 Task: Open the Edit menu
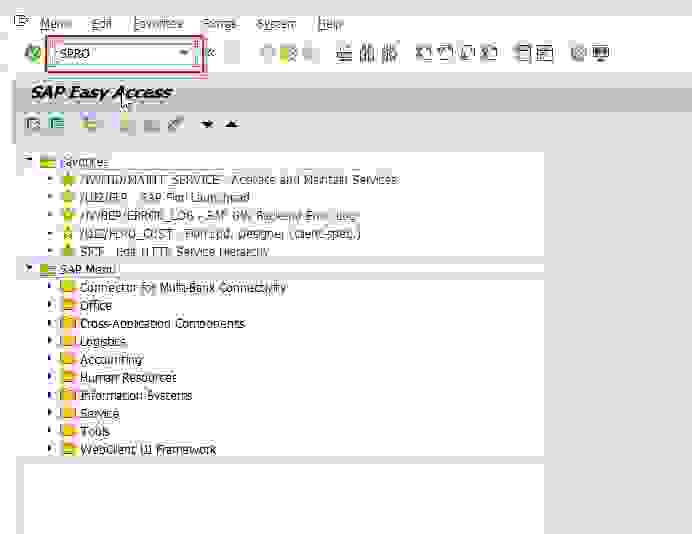[x=102, y=24]
